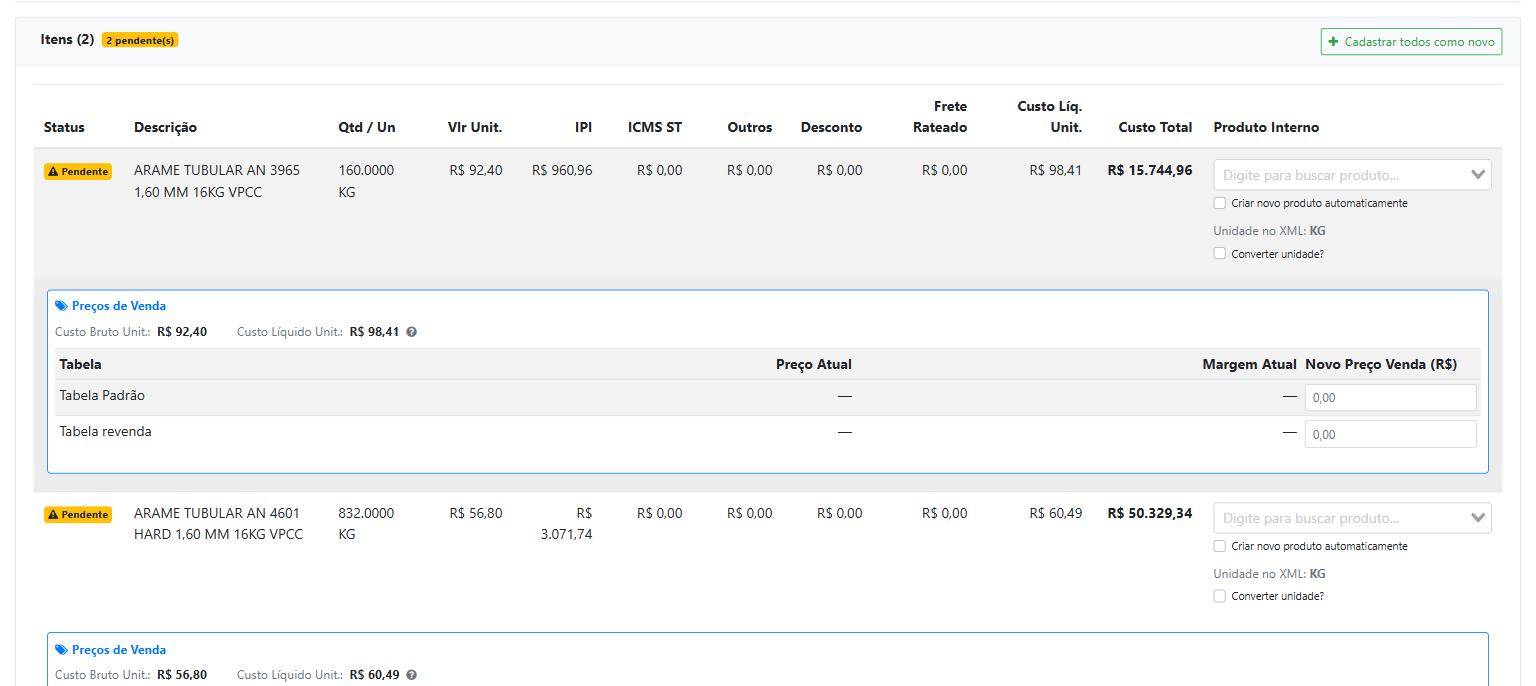
Task: Click unit value R$ 92,40 in first row
Action: (476, 170)
